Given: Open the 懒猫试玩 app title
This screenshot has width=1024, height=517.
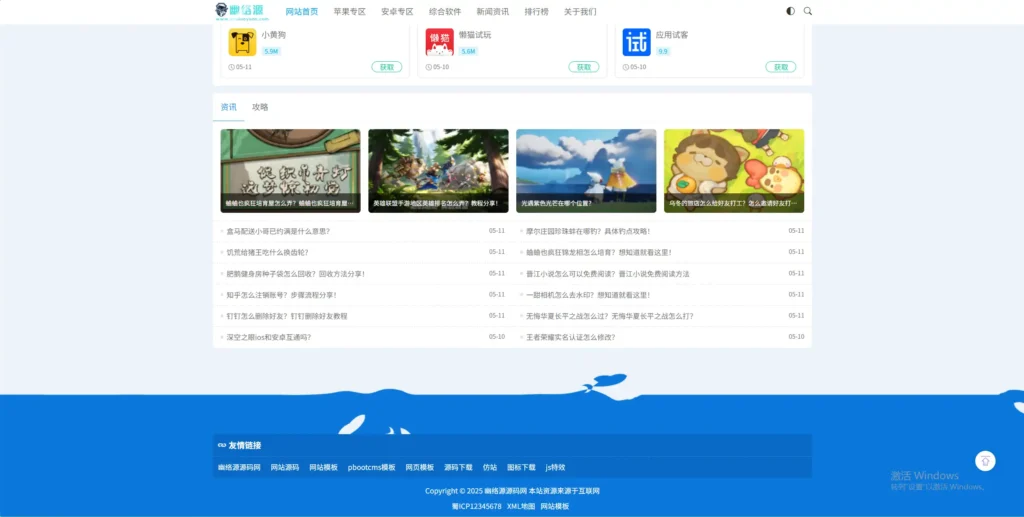Looking at the screenshot, I should coord(475,35).
